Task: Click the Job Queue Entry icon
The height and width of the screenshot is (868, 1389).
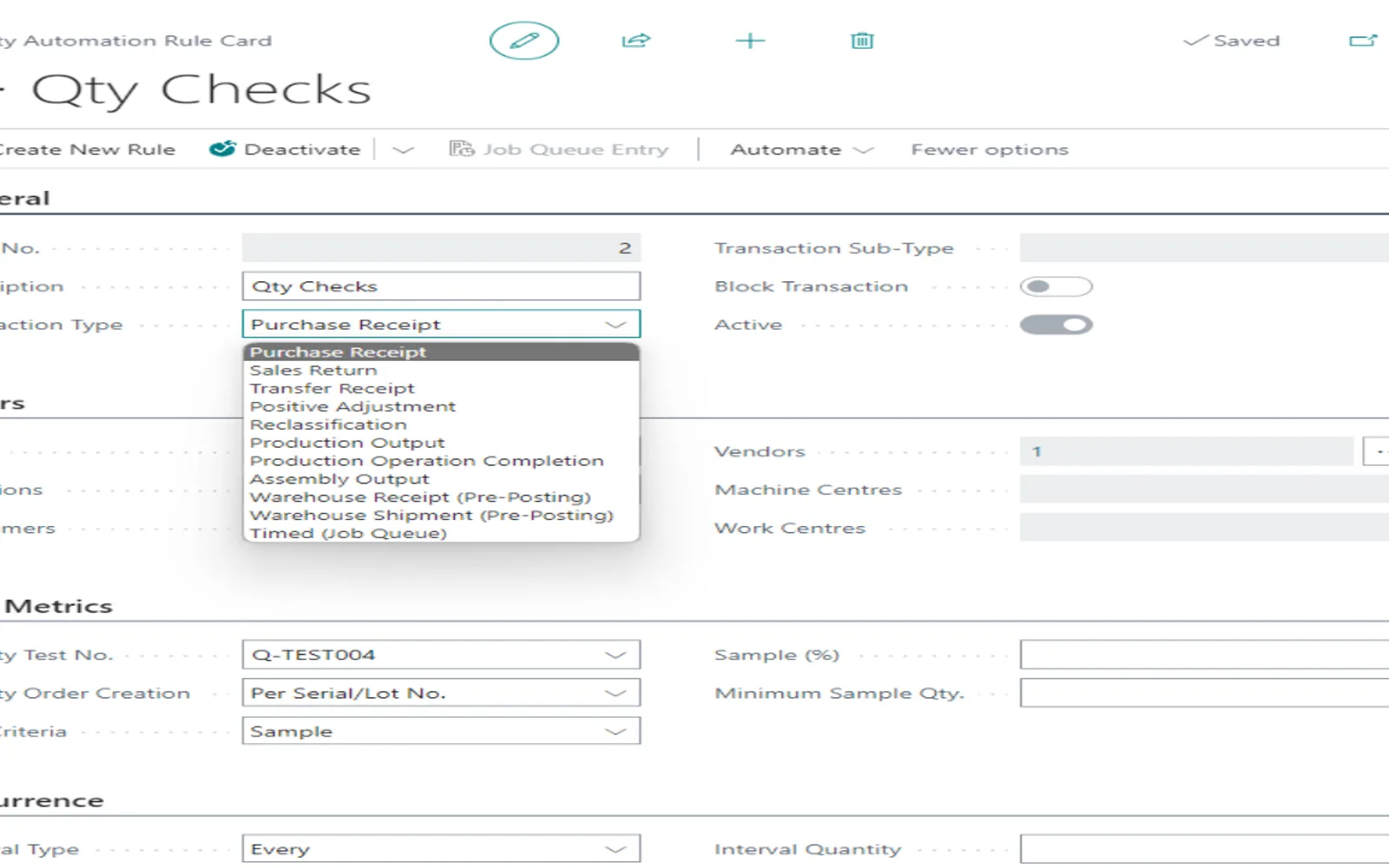Action: 461,149
